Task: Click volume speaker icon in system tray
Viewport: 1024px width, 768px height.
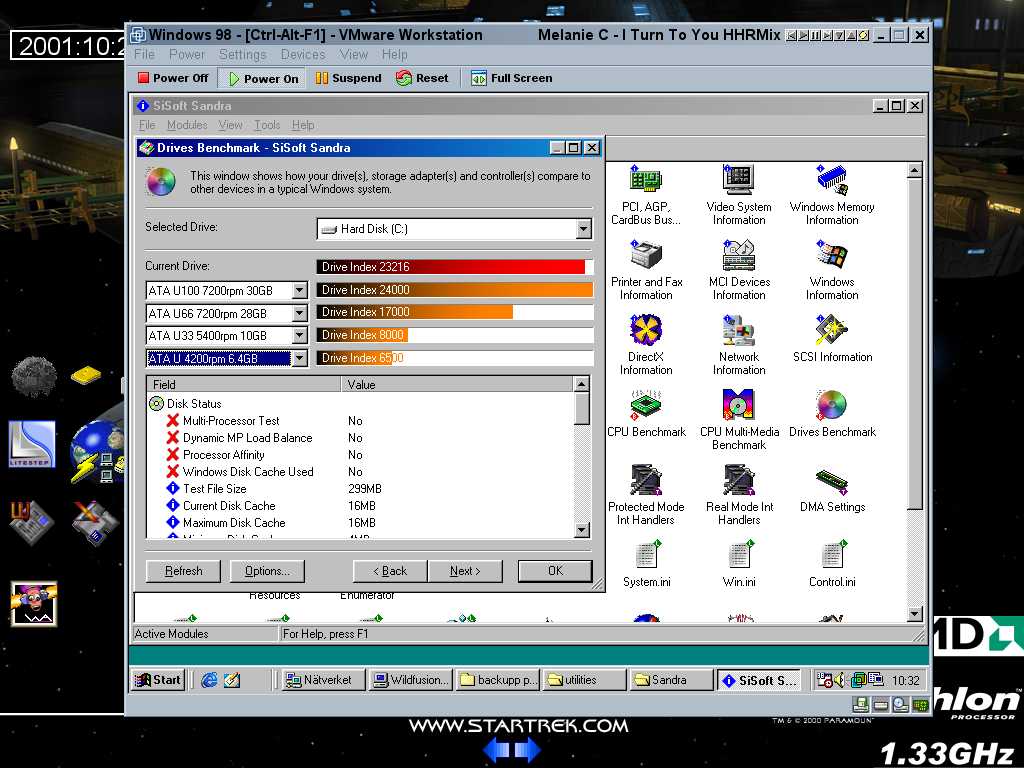Action: [839, 680]
